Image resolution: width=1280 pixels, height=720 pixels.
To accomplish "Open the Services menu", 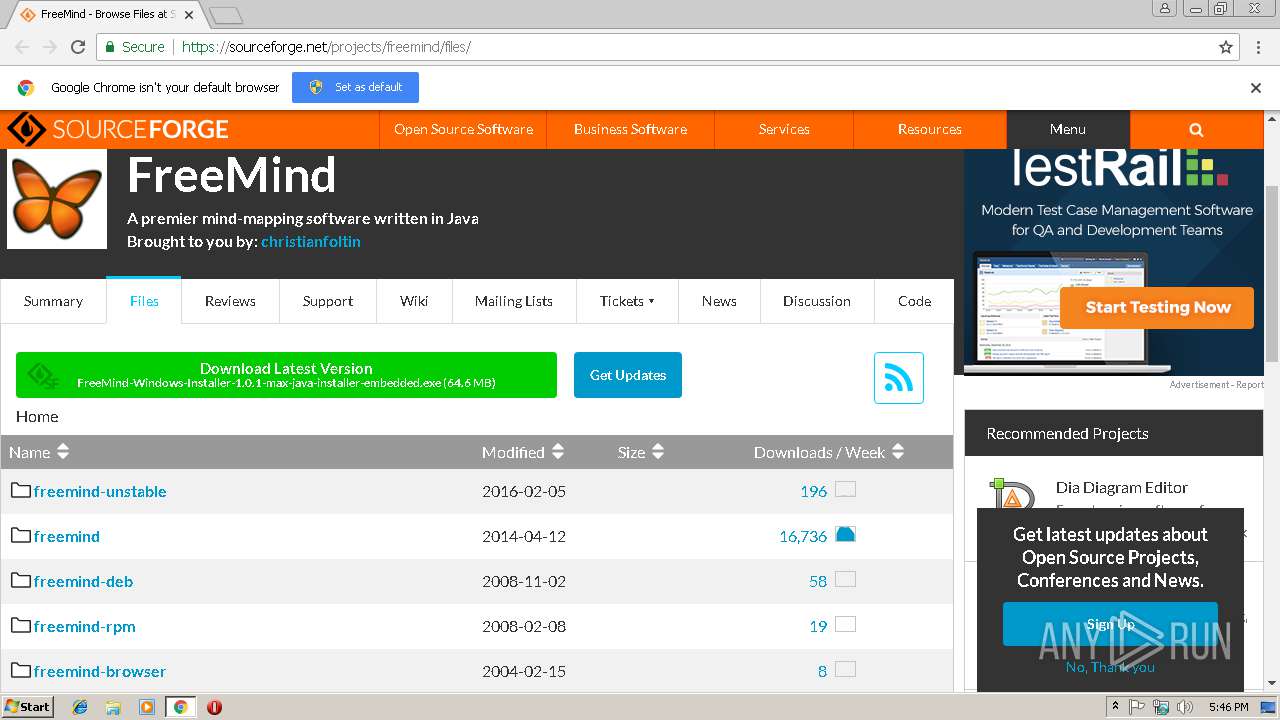I will point(784,129).
